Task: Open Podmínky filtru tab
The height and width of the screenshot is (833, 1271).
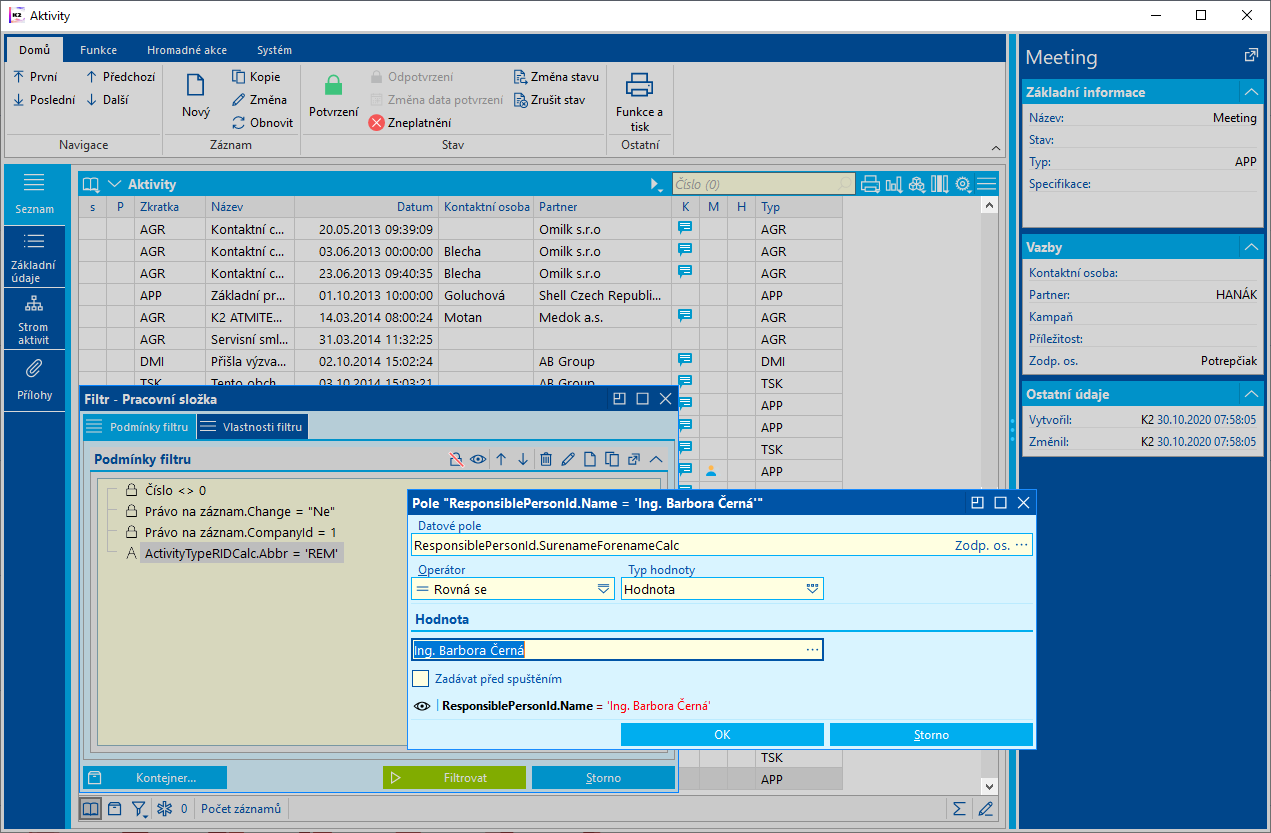Action: (138, 427)
